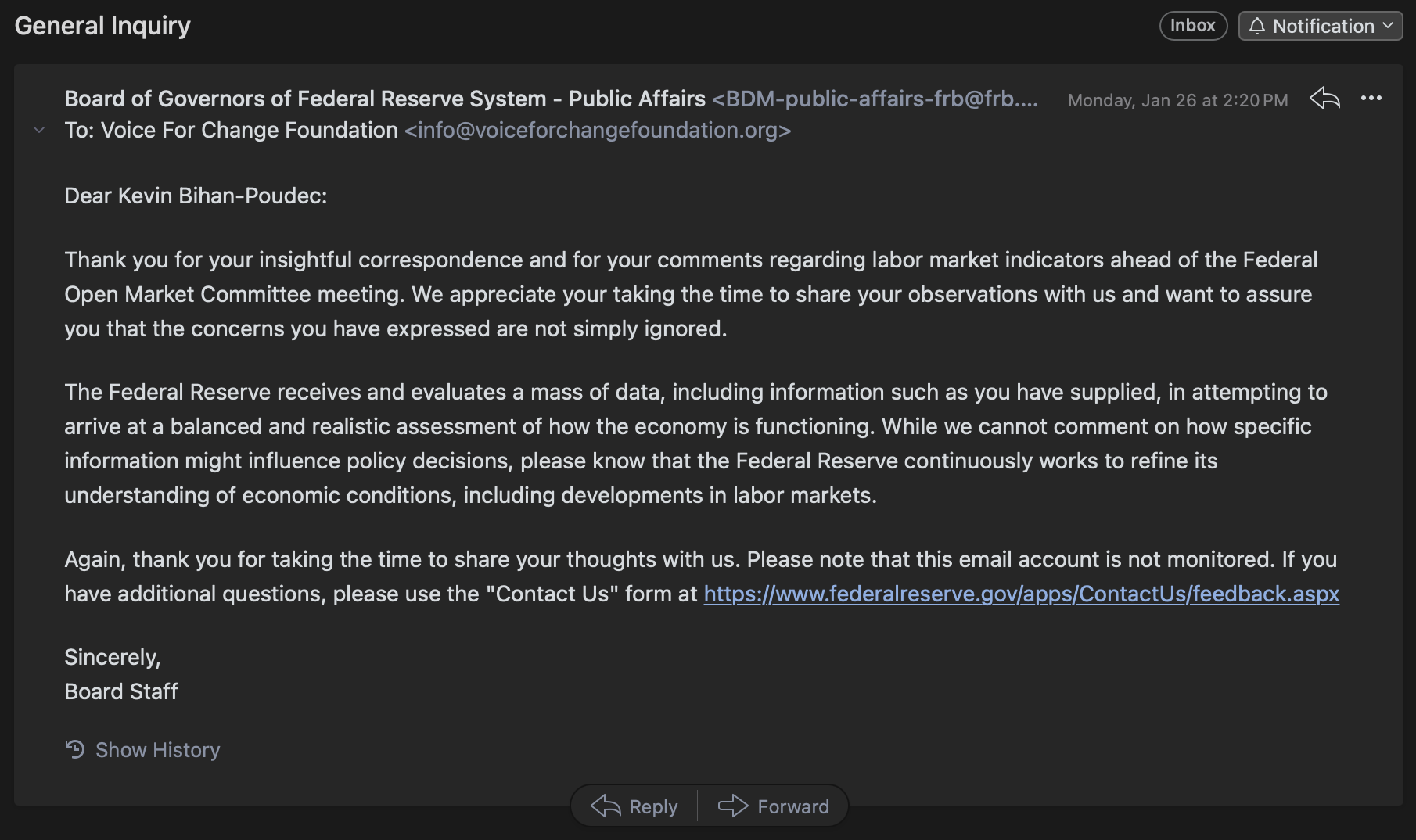The image size is (1416, 840).
Task: Click the Monday, Jan 26 timestamp
Action: (1177, 100)
